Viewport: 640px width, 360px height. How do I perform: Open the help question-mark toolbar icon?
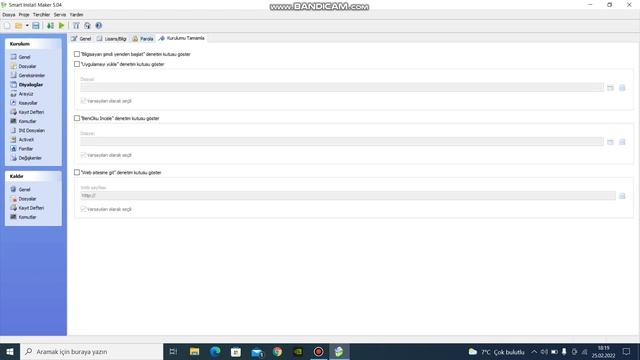point(98,26)
